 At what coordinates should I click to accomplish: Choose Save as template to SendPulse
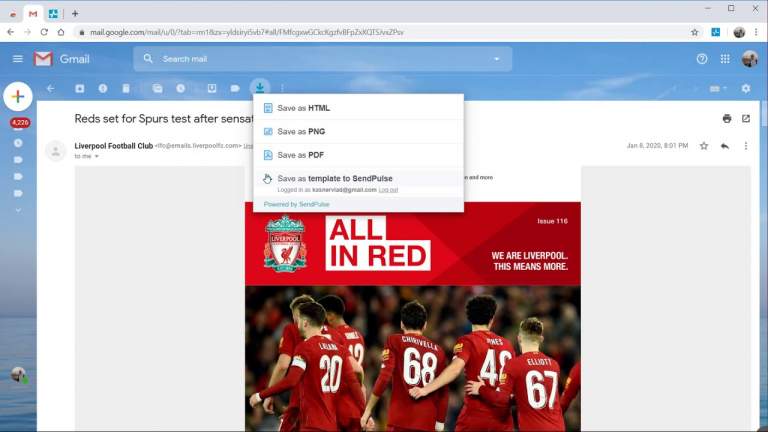click(x=359, y=178)
